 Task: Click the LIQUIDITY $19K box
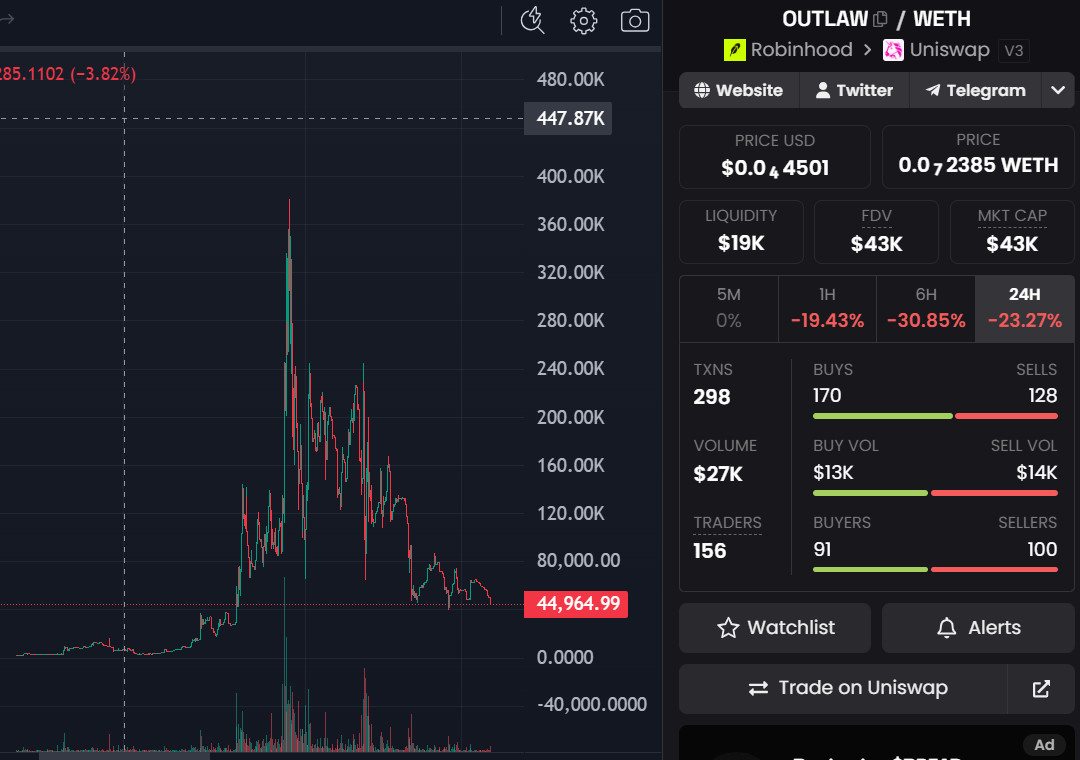click(741, 232)
